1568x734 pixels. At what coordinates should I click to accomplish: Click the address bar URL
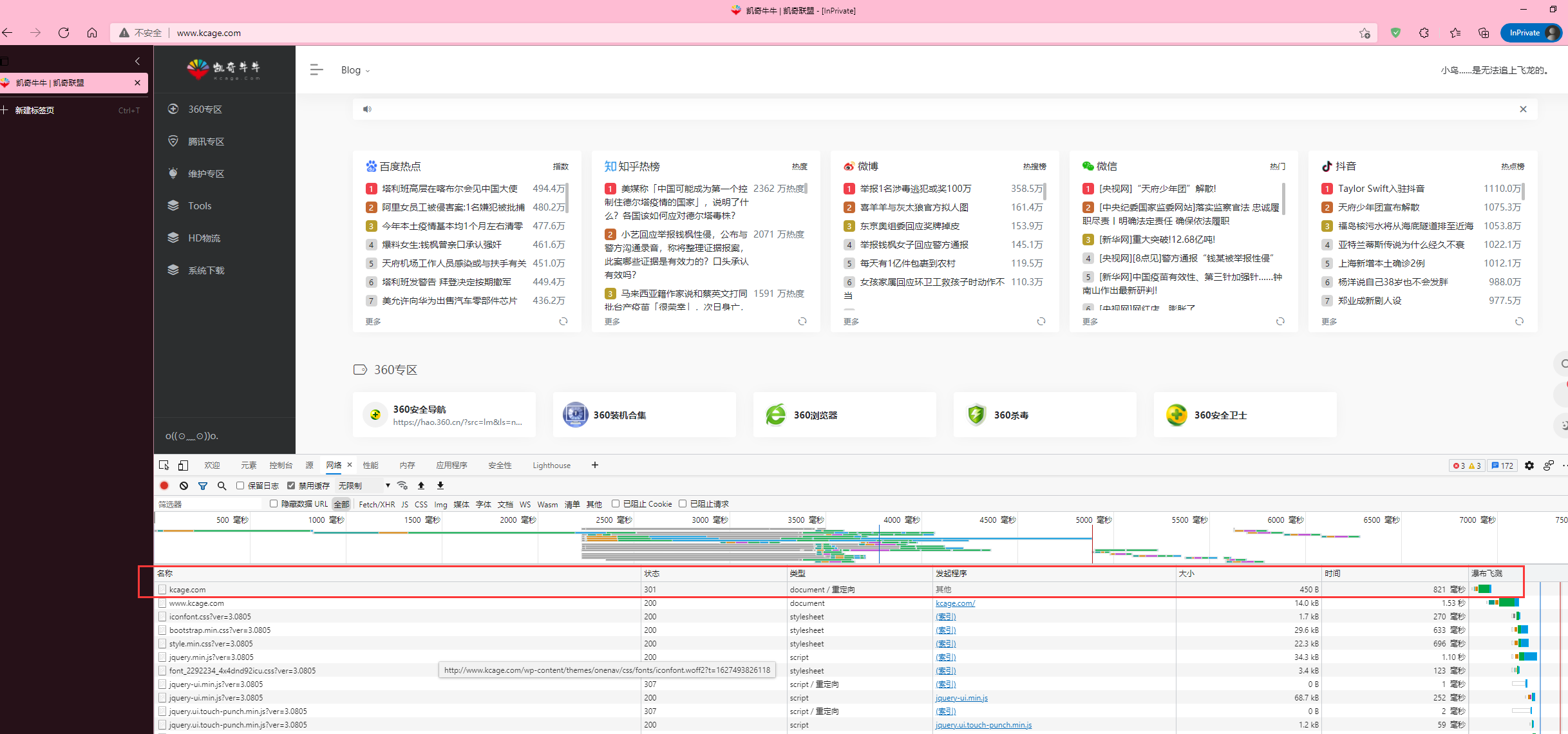coord(209,33)
